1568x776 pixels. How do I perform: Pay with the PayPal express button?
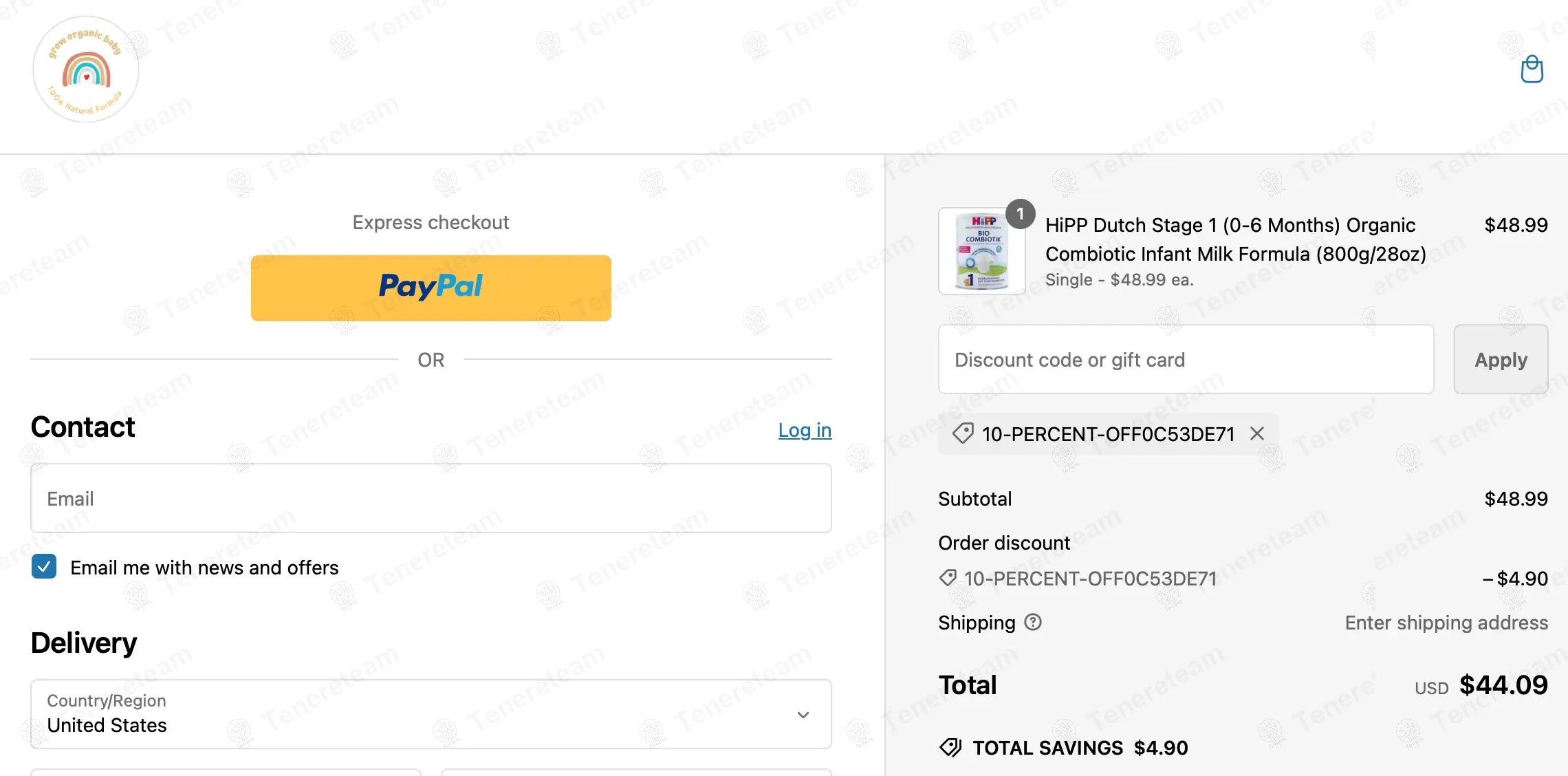click(x=431, y=288)
